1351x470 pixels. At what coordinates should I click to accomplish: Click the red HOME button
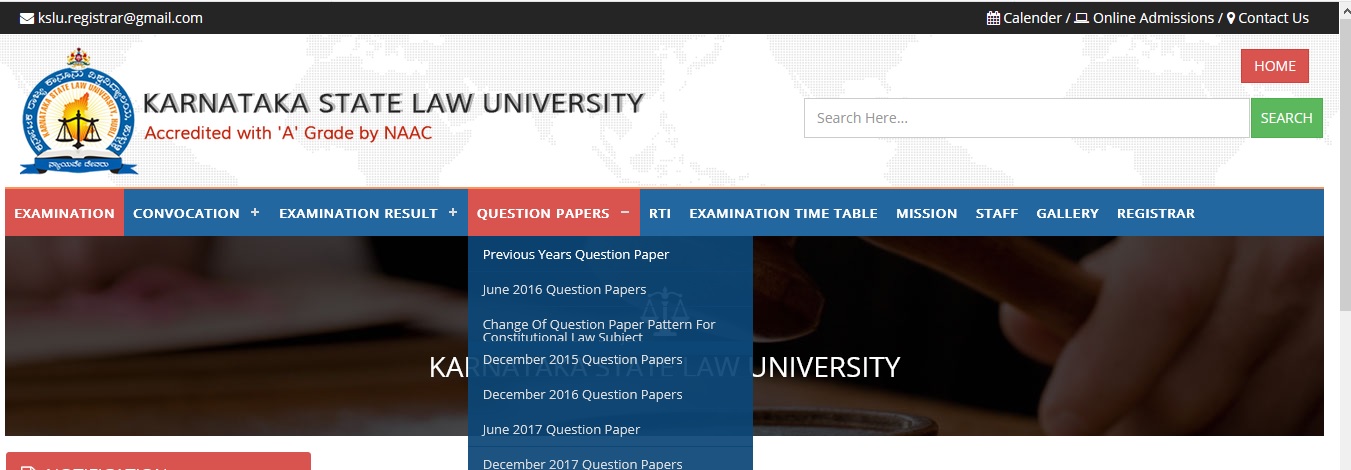1275,66
